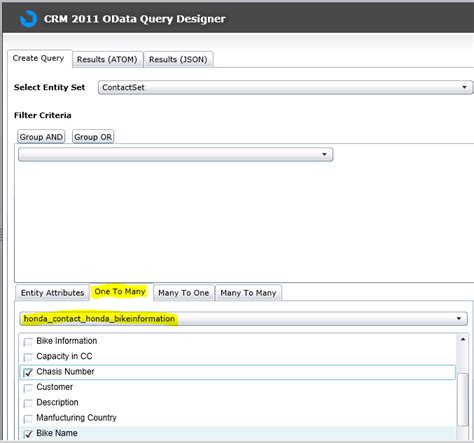Image resolution: width=474 pixels, height=443 pixels.
Task: Click the Manfucturing Country label text
Action: click(76, 418)
